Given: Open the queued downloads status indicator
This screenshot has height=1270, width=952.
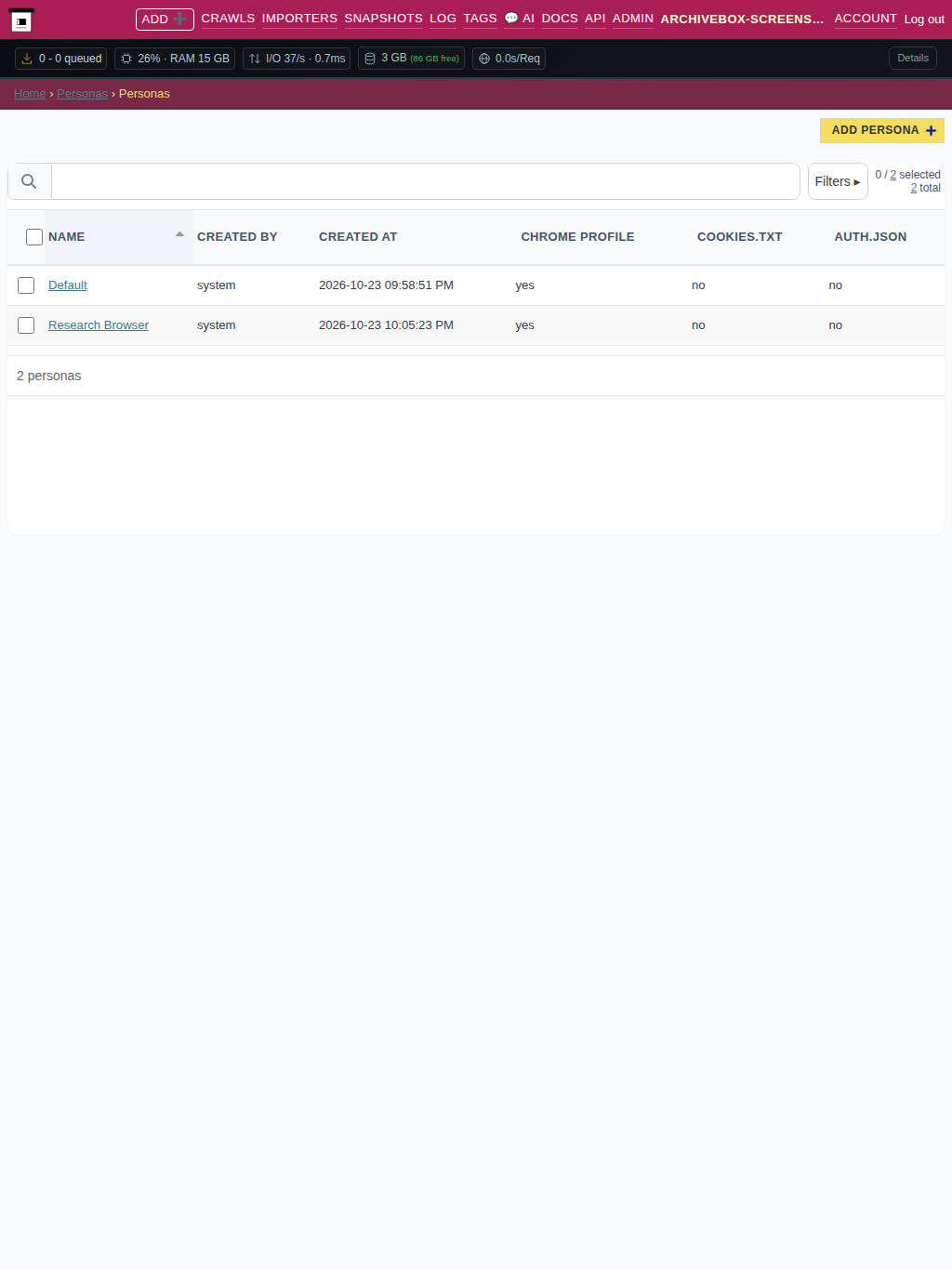Looking at the screenshot, I should tap(61, 59).
